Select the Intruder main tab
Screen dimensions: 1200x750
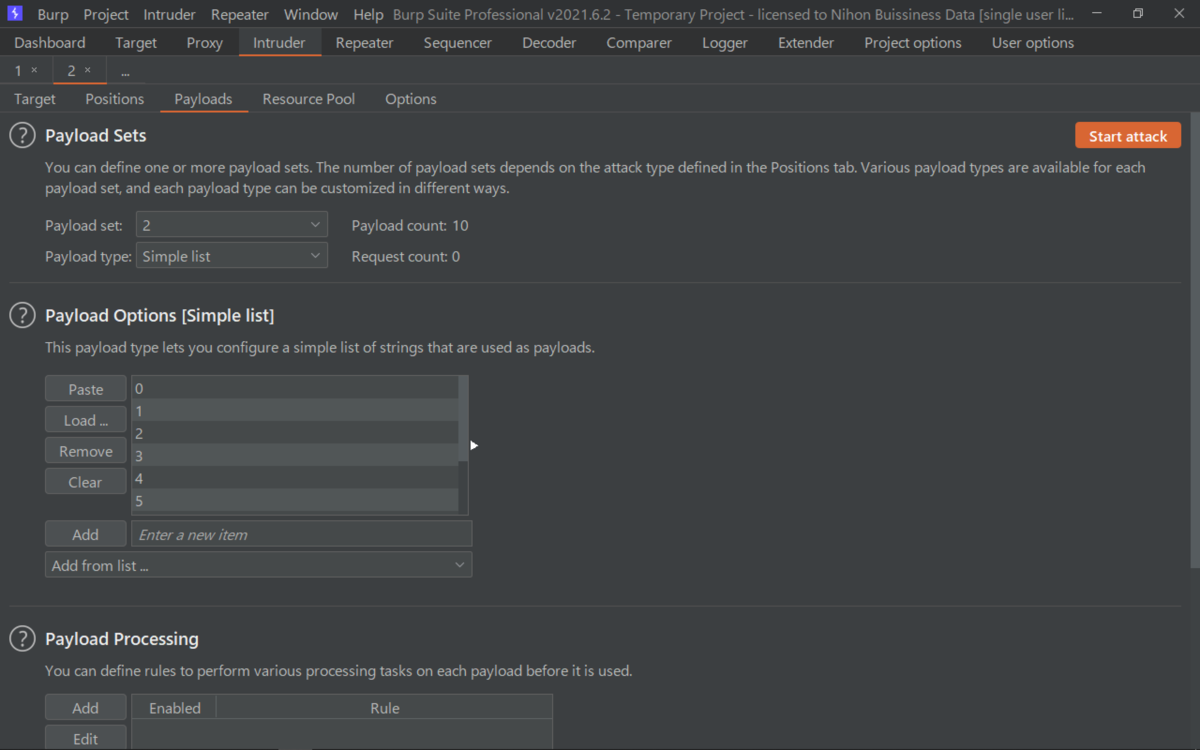click(279, 43)
